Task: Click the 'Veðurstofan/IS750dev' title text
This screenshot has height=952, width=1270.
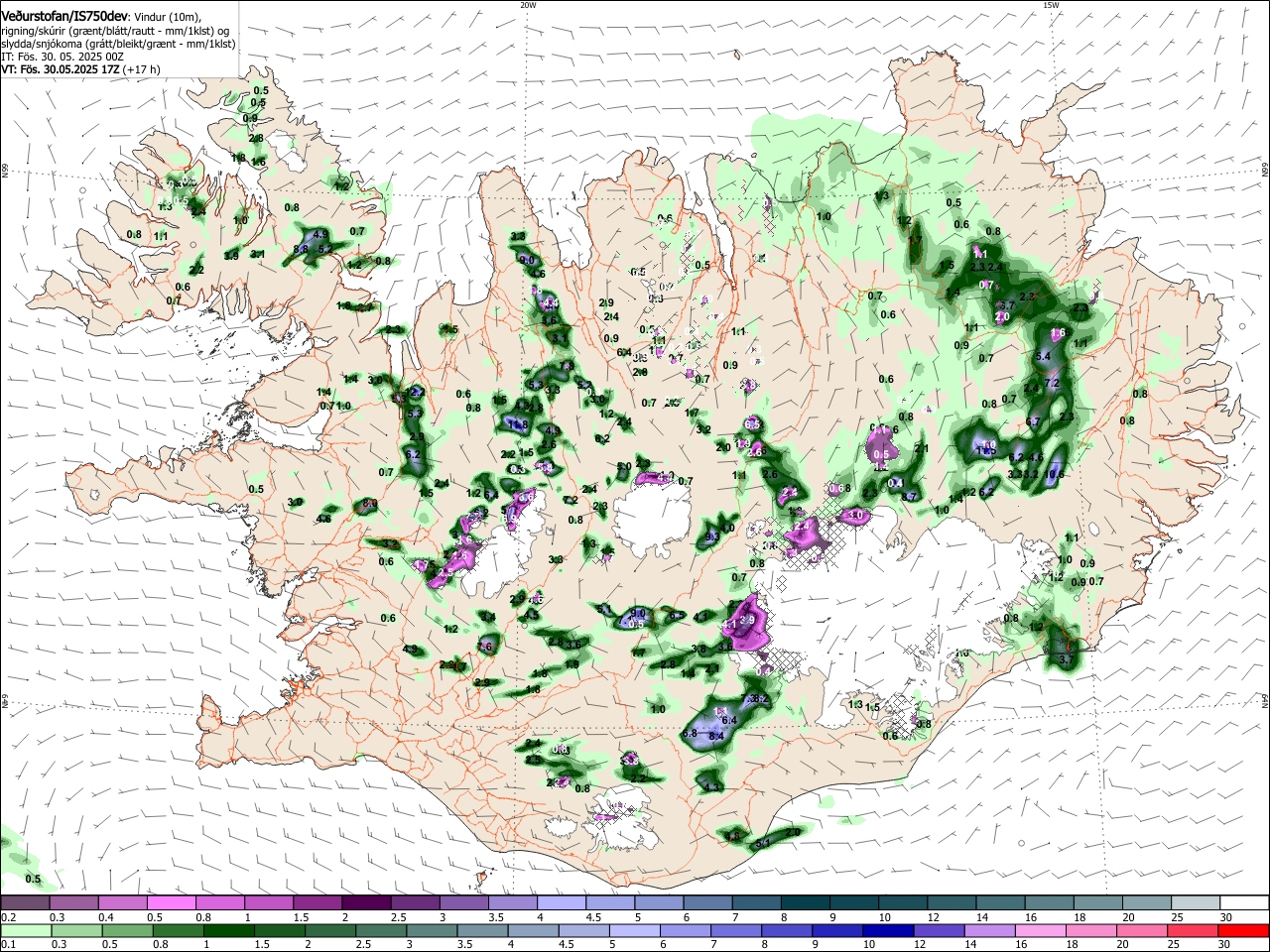Action: pyautogui.click(x=64, y=17)
